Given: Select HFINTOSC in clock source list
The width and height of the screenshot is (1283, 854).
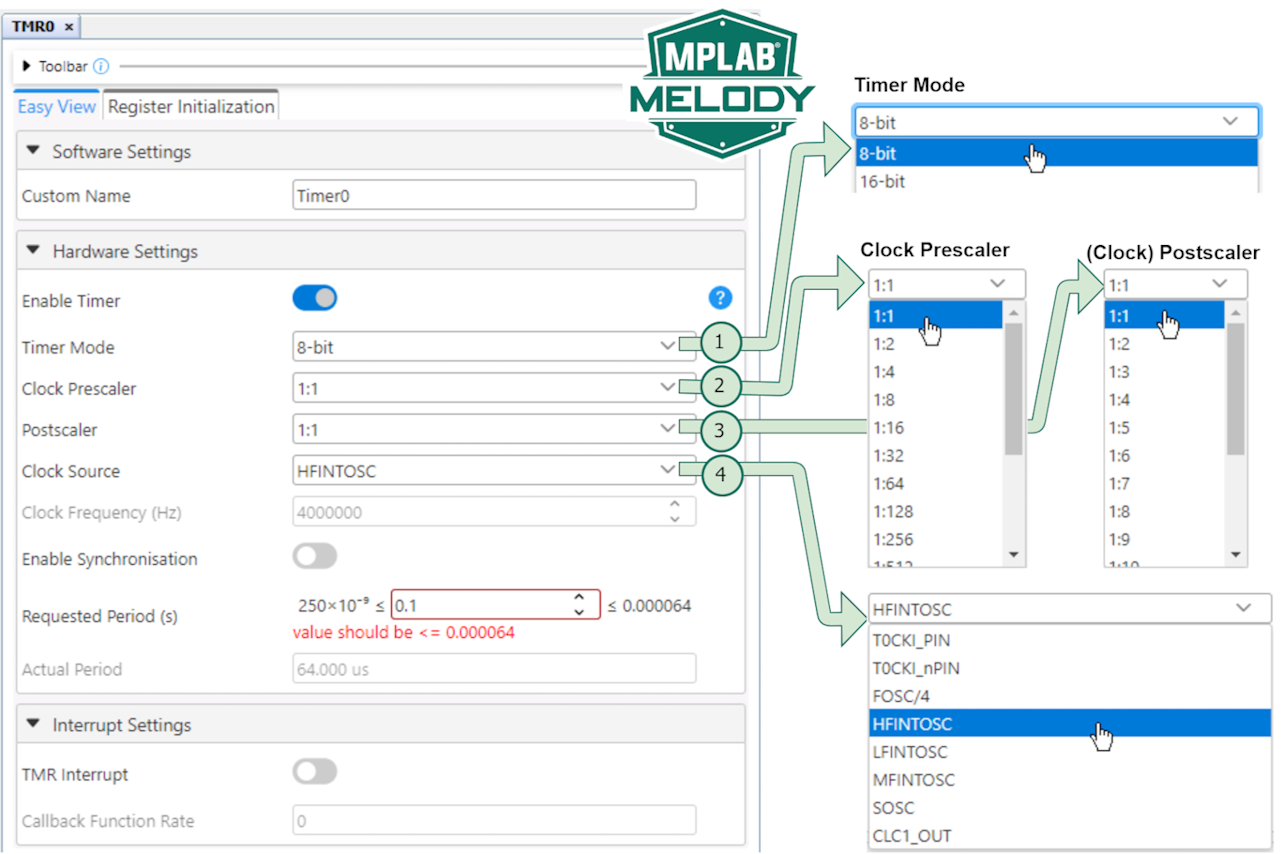Looking at the screenshot, I should [x=1070, y=724].
